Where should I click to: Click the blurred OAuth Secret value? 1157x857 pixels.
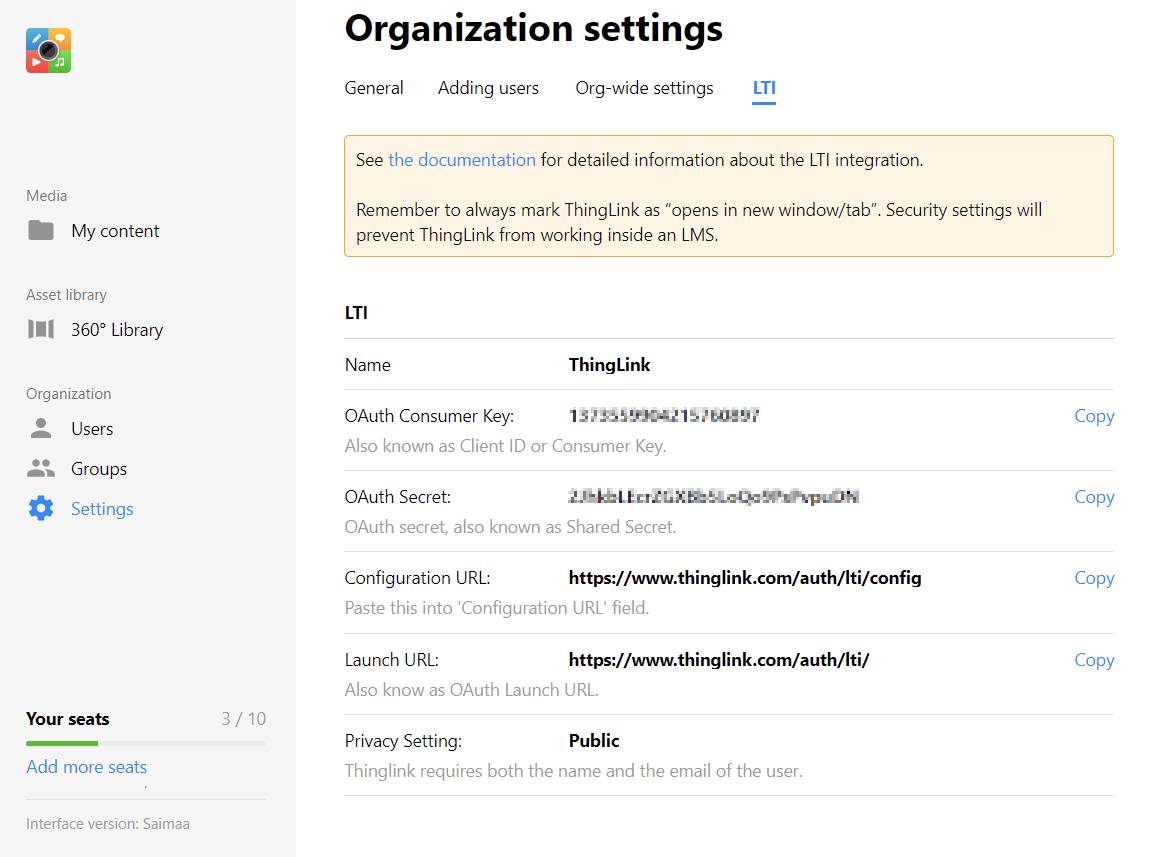[x=714, y=497]
